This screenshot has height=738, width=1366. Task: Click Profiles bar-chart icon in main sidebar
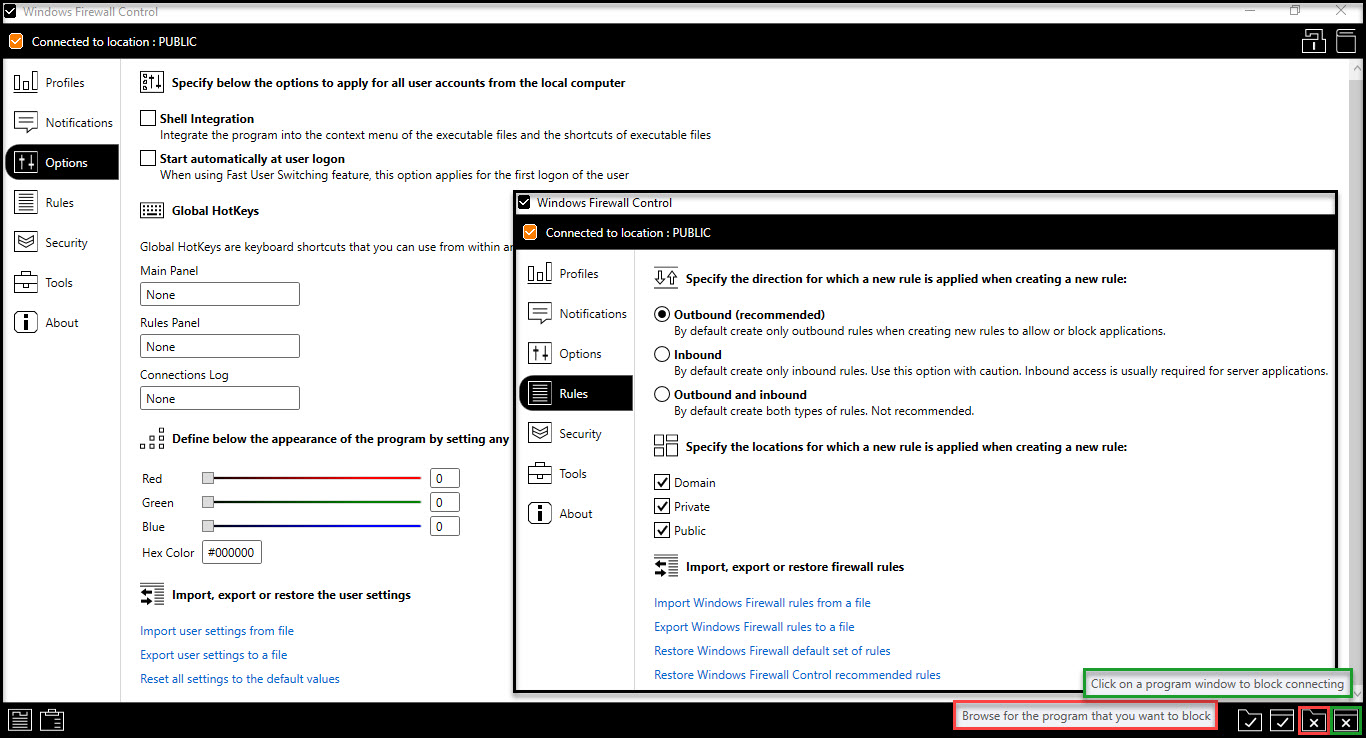(26, 83)
